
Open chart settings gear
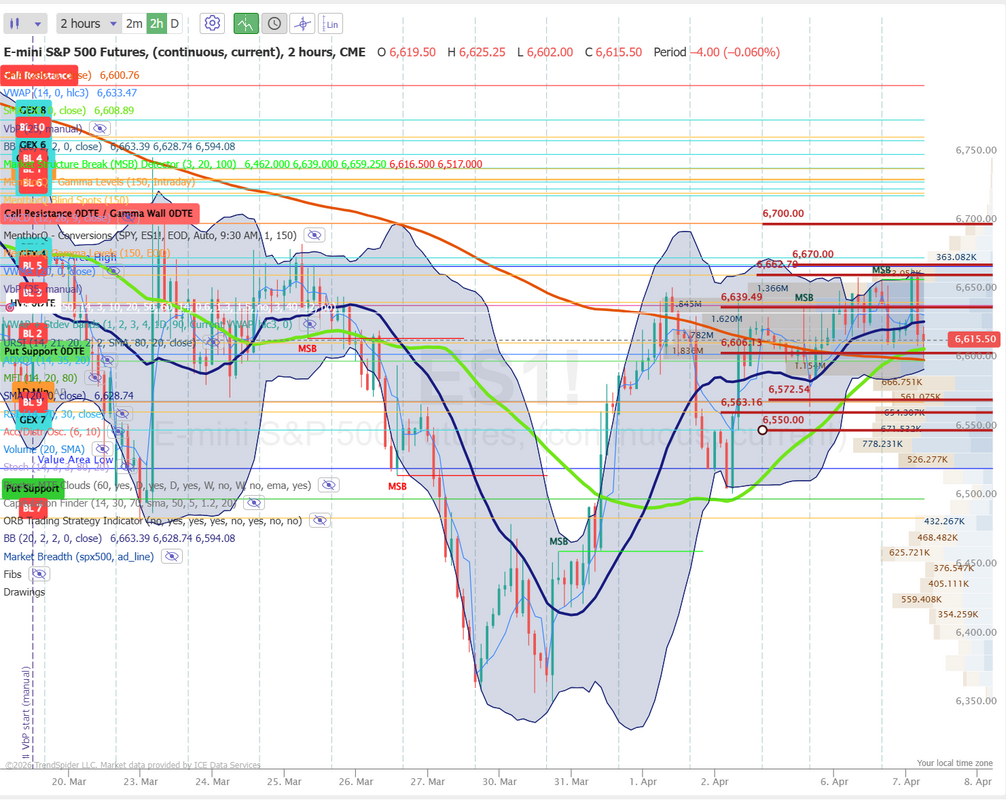(211, 23)
